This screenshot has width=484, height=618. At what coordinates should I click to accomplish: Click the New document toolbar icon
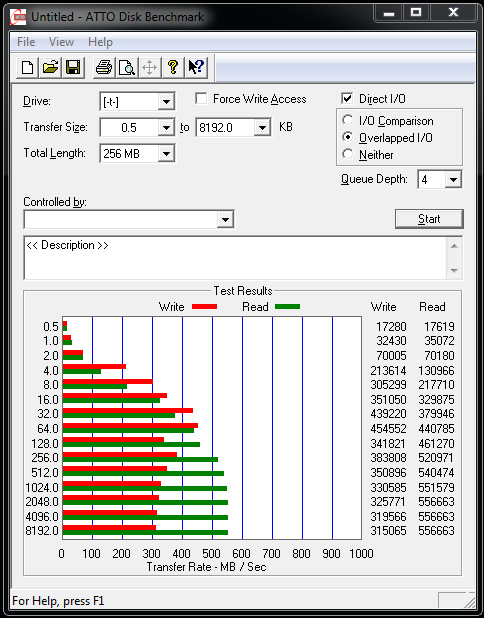27,67
